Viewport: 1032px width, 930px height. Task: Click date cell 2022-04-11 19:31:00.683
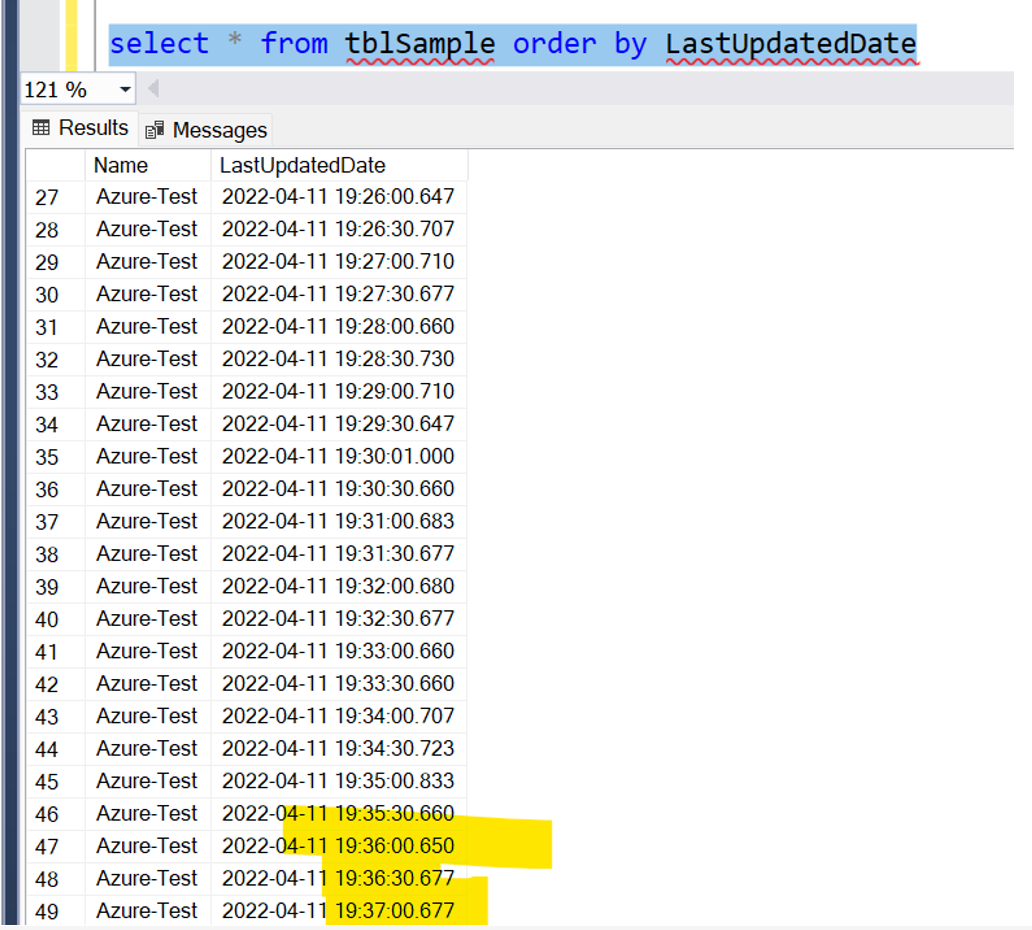point(339,521)
